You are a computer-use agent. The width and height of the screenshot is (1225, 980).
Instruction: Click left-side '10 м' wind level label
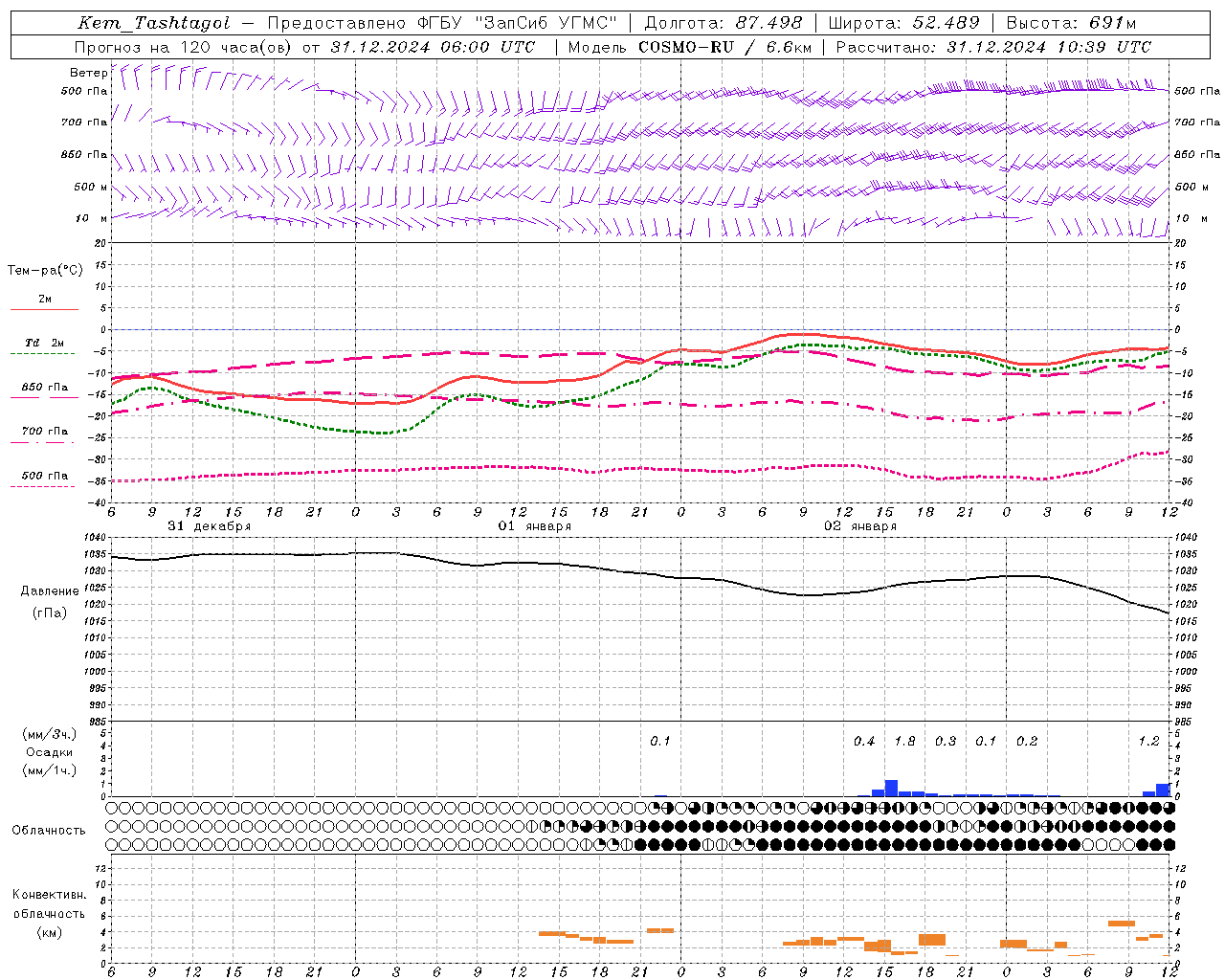92,218
